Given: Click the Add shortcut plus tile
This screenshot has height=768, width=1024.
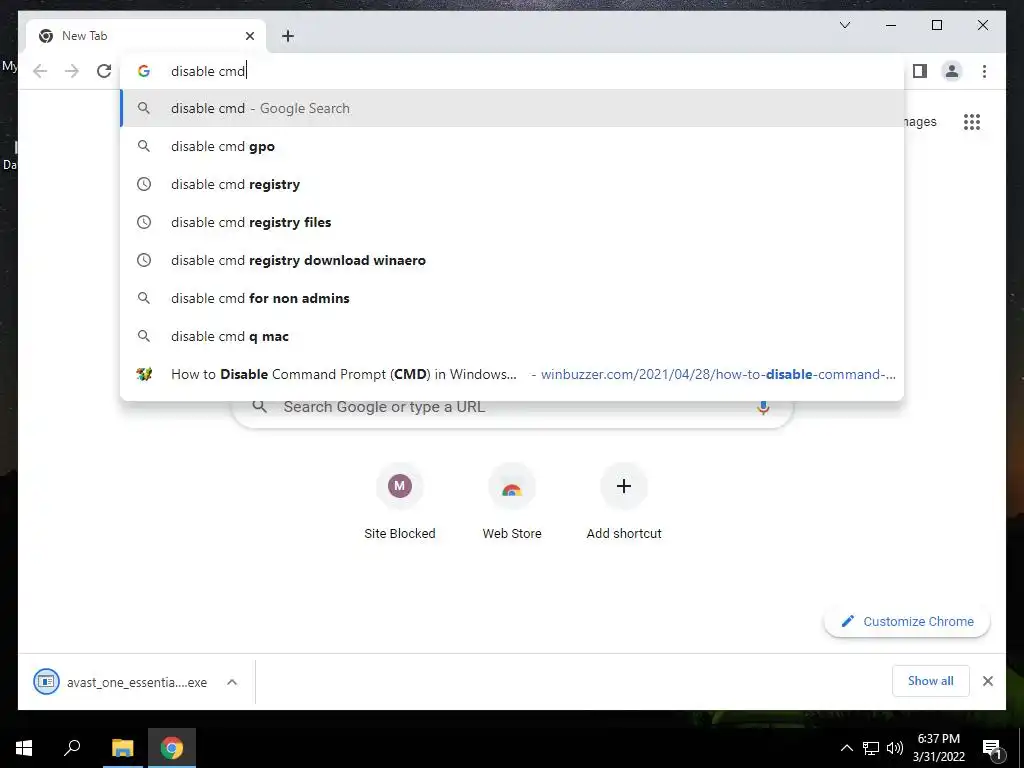Looking at the screenshot, I should pos(624,502).
